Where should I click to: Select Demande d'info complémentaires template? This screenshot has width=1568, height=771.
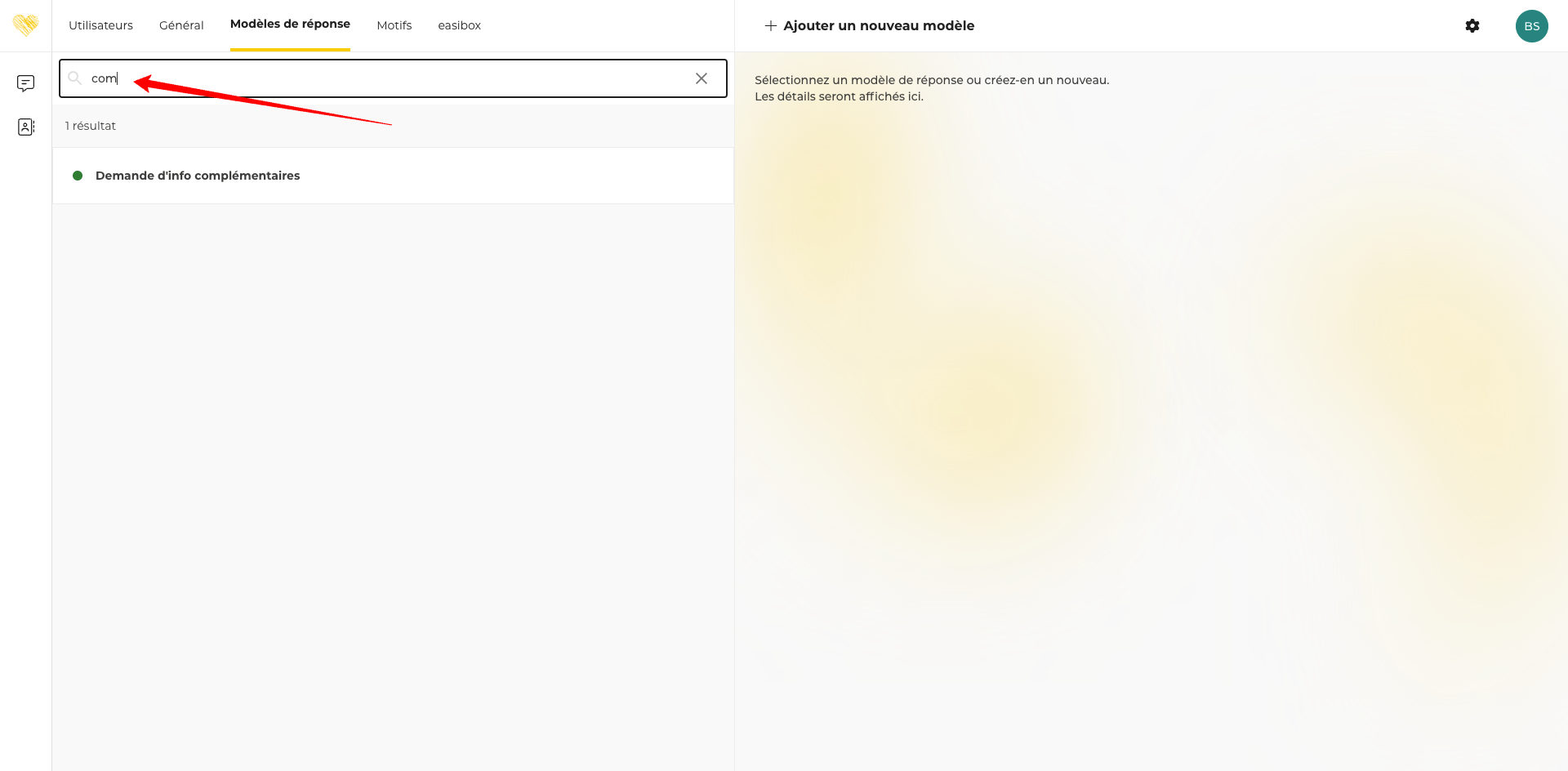pyautogui.click(x=198, y=176)
